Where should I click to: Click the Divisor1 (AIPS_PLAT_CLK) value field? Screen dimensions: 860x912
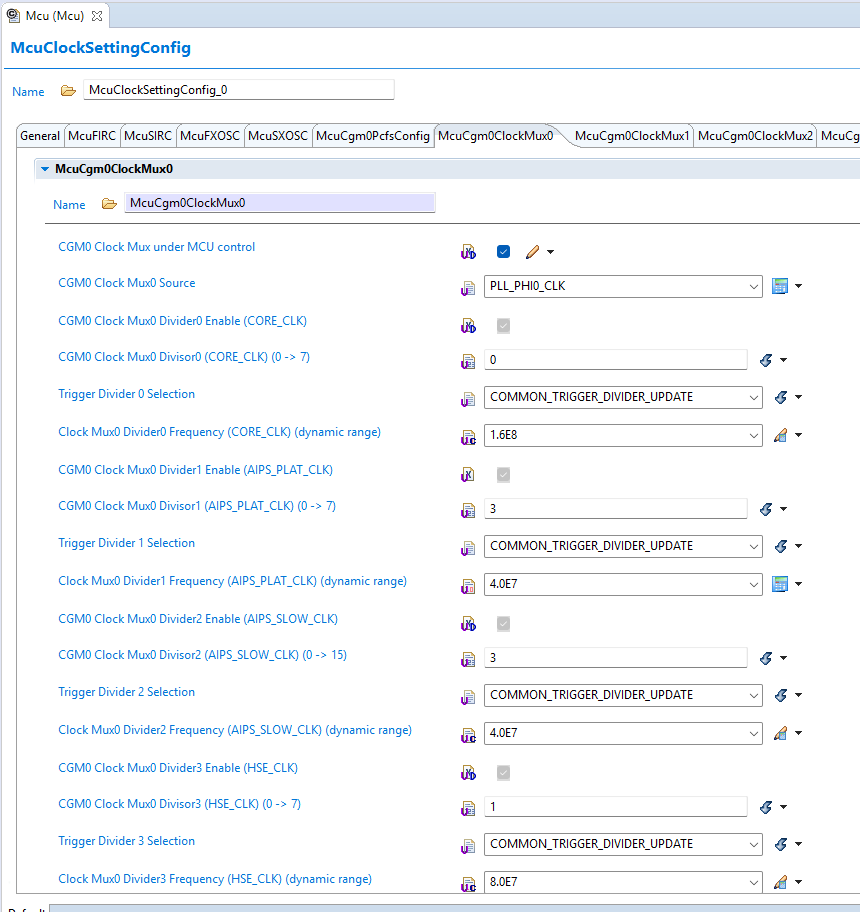615,508
